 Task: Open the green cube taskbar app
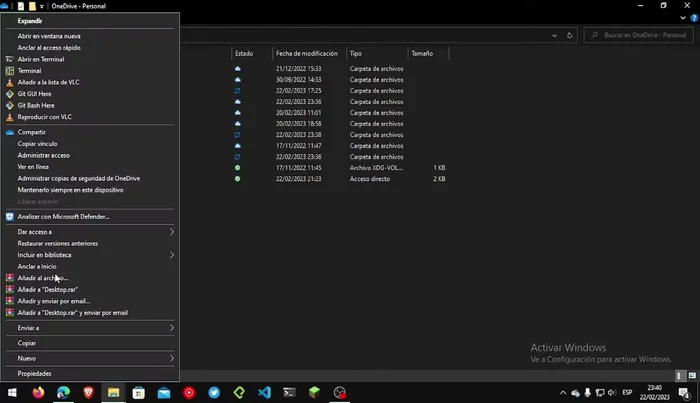(314, 392)
